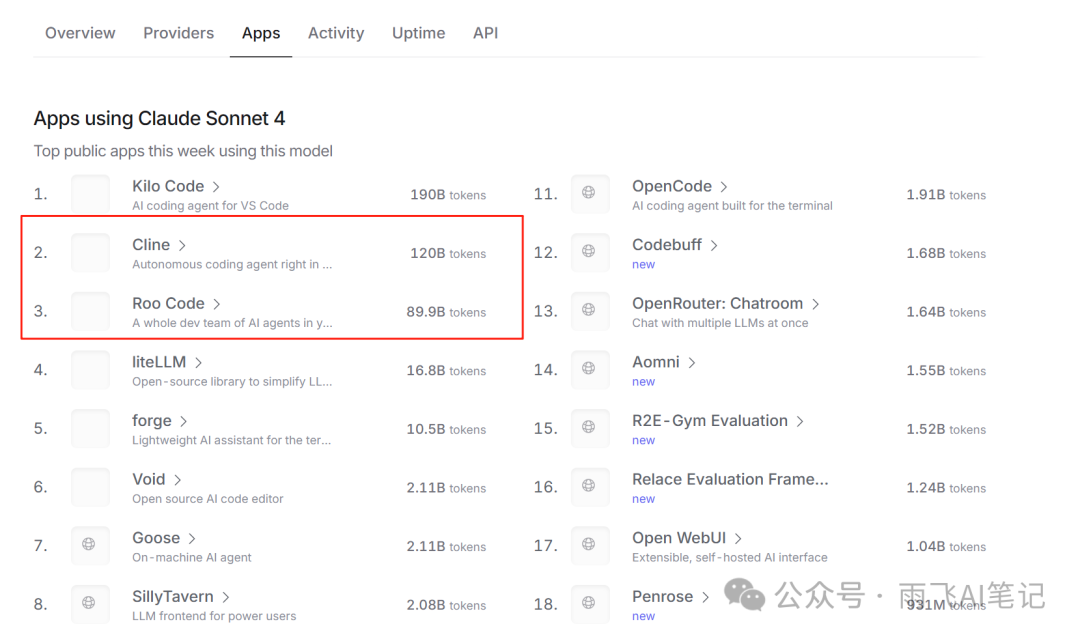1080x639 pixels.
Task: Open the liteLLM app link
Action: tap(159, 362)
